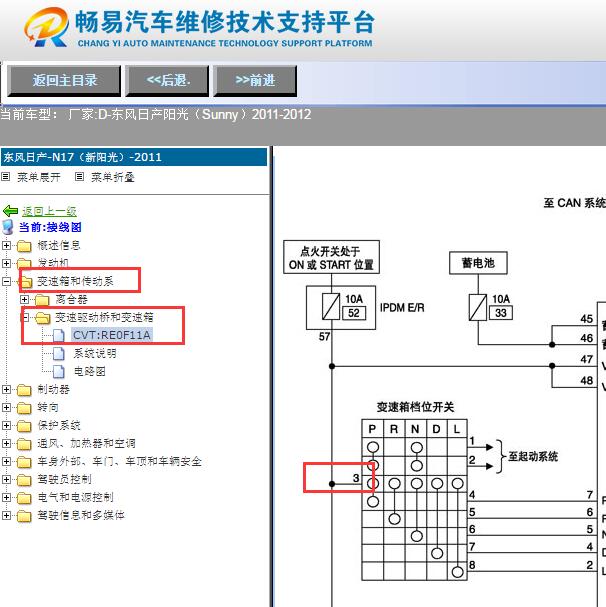The image size is (606, 607).
Task: Click the 变速箱和传动系 folder icon
Action: pyautogui.click(x=26, y=282)
